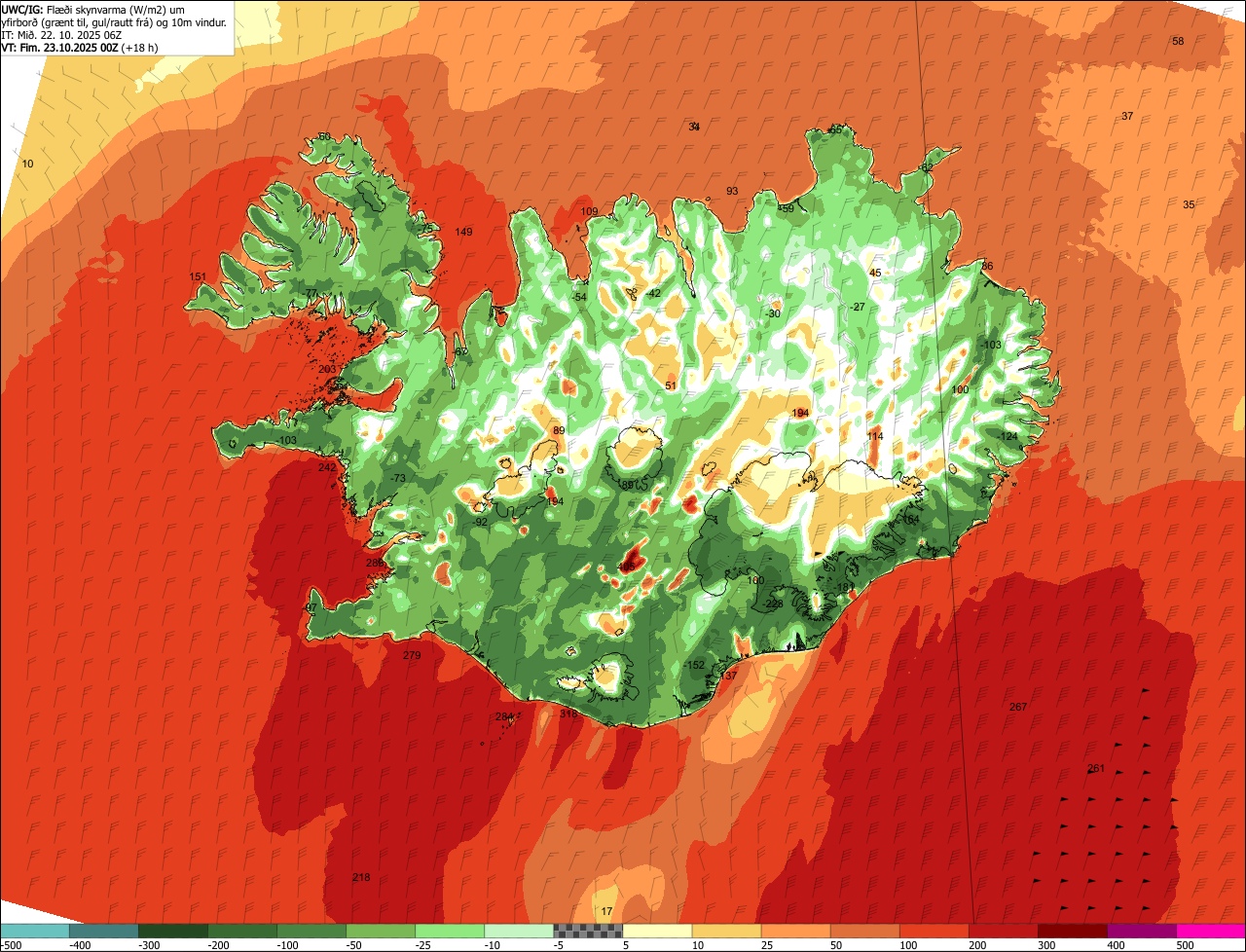This screenshot has height=952, width=1246.
Task: Click the map value -30 in the northern highlands
Action: pyautogui.click(x=773, y=313)
